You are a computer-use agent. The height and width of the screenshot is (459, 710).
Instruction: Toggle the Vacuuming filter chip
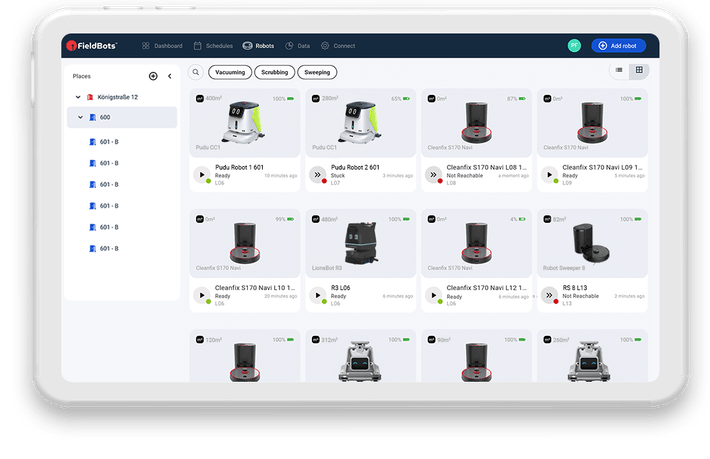tap(230, 73)
